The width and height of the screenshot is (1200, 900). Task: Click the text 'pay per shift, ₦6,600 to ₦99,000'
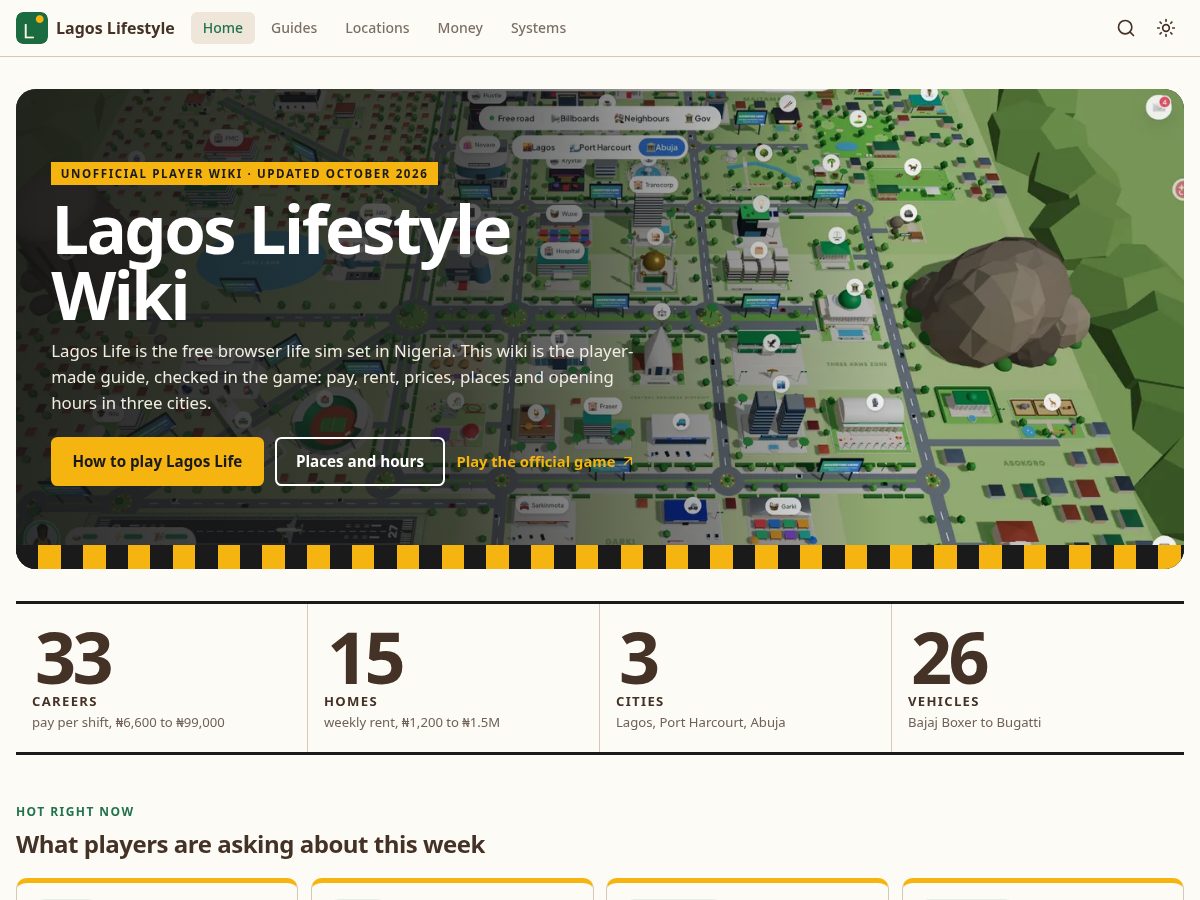point(128,722)
